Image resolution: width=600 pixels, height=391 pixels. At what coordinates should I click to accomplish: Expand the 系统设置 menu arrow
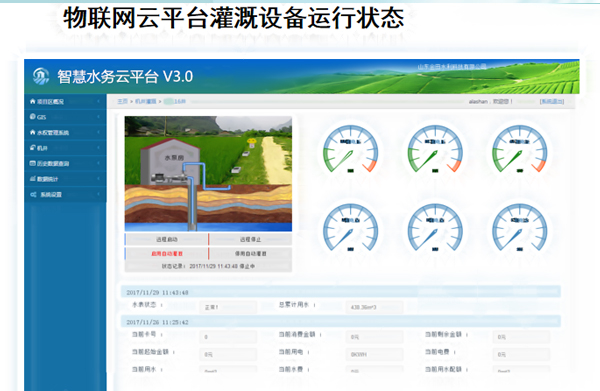[x=99, y=194]
